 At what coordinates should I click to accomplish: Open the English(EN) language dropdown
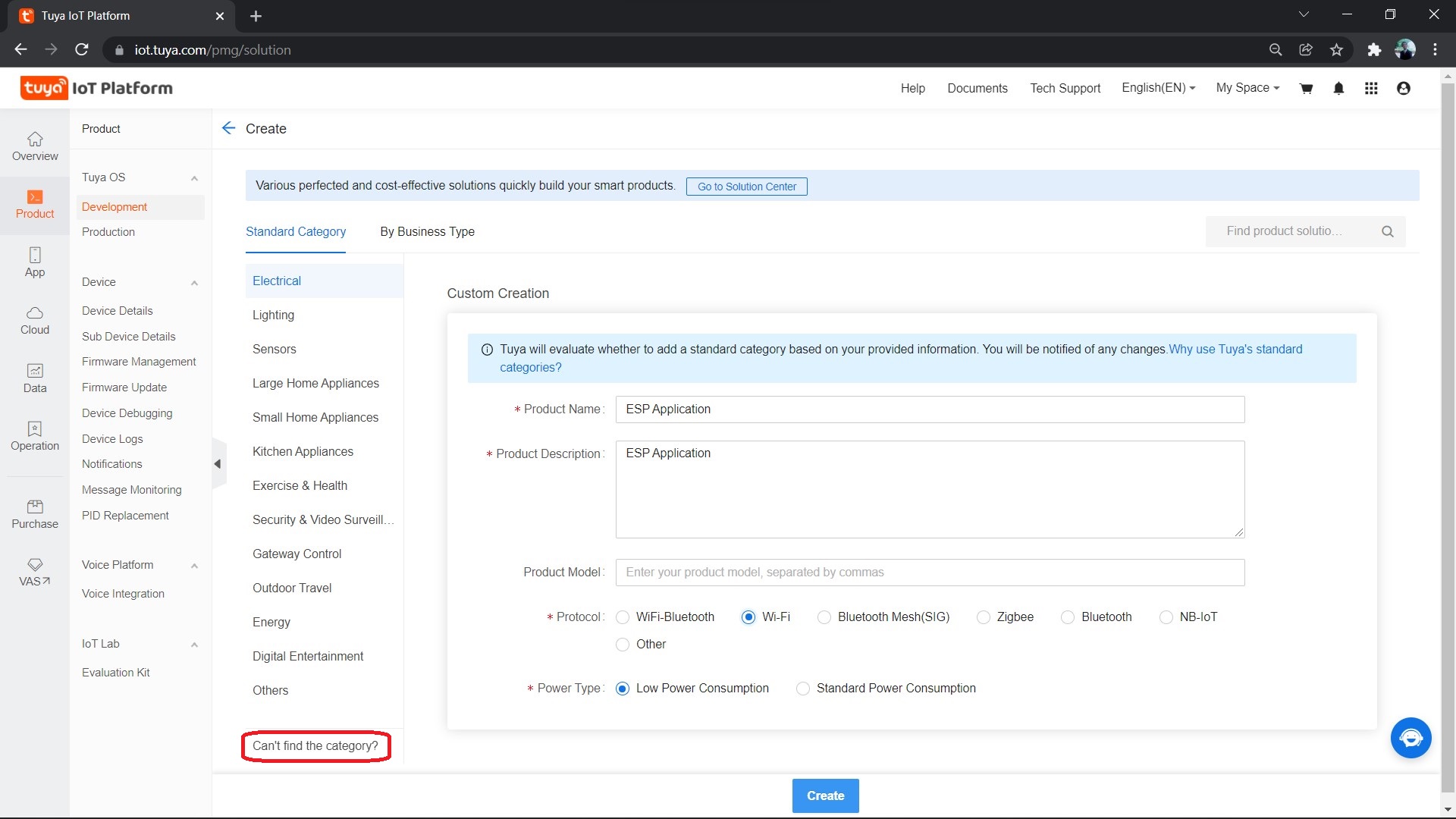tap(1158, 88)
